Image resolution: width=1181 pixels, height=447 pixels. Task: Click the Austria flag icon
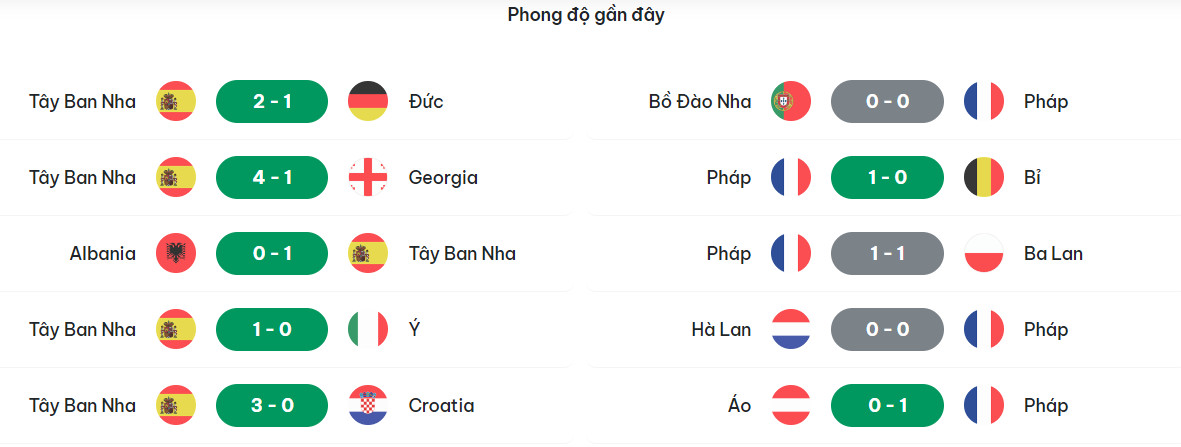790,405
